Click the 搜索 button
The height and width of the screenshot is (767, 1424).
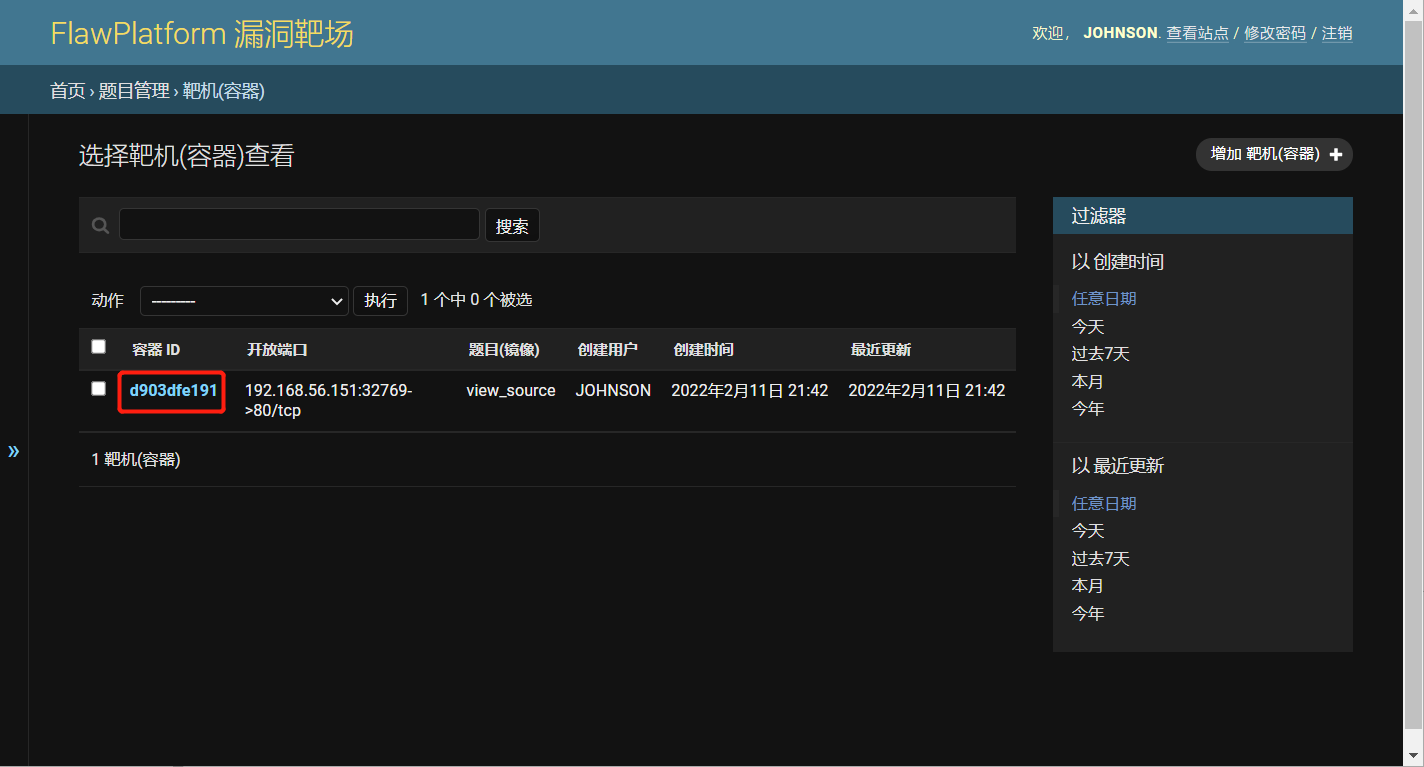pyautogui.click(x=512, y=226)
